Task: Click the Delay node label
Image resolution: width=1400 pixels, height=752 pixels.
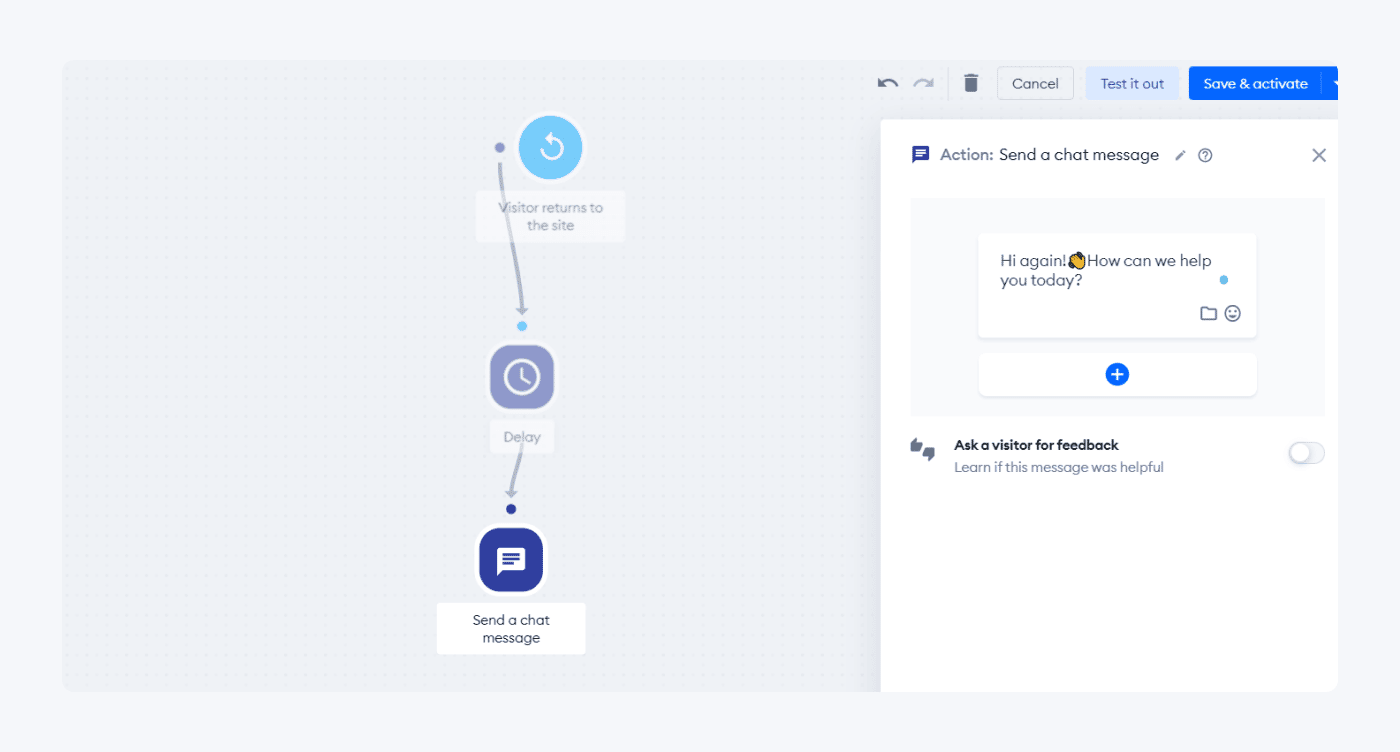Action: 522,437
